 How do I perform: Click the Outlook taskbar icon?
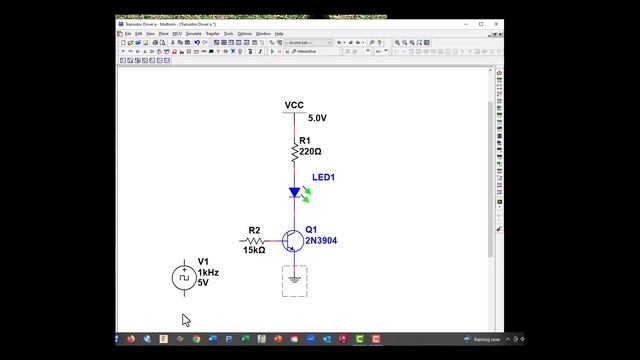tap(327, 339)
